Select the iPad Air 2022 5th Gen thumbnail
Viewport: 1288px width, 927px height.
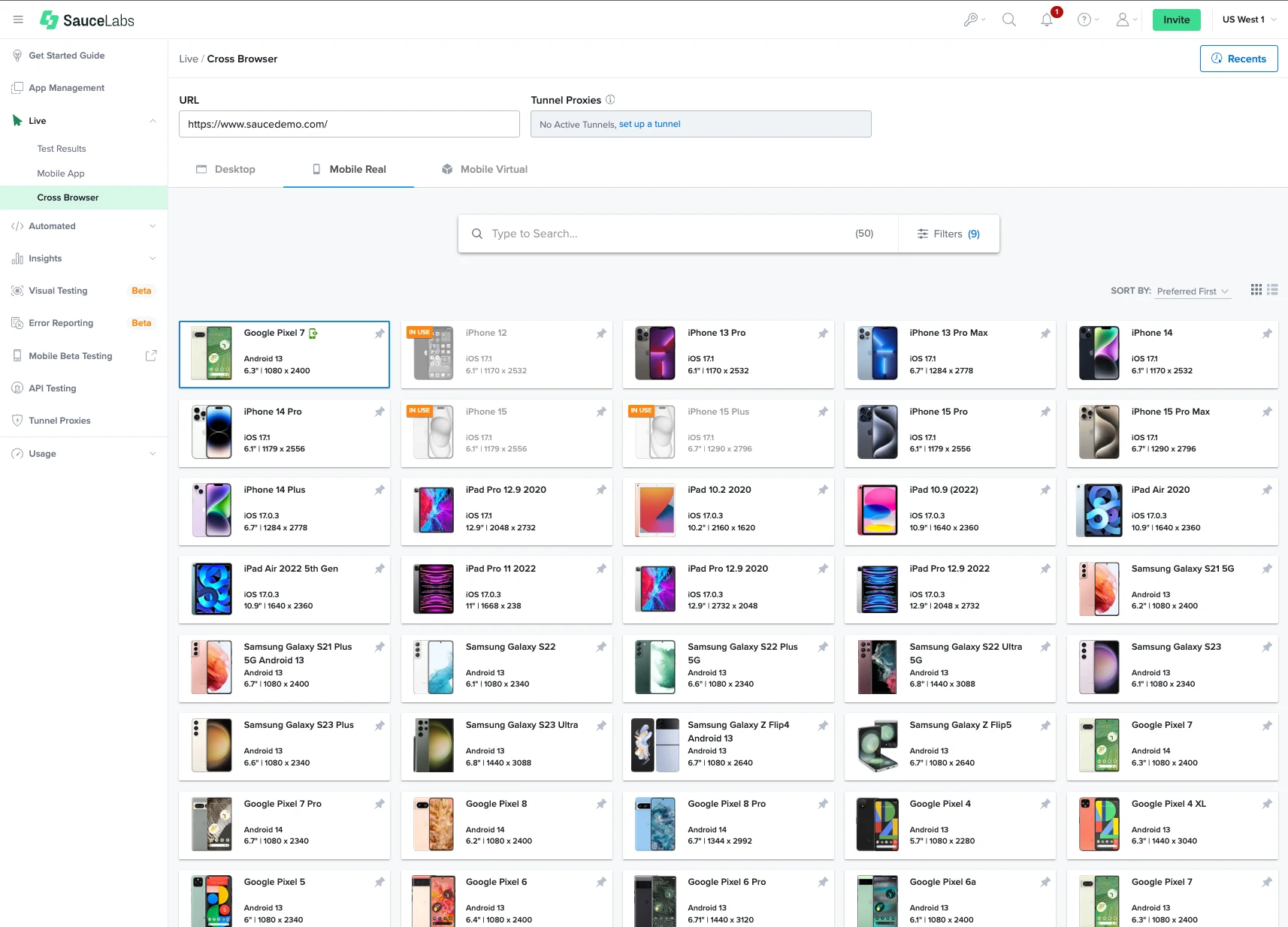[x=212, y=589]
